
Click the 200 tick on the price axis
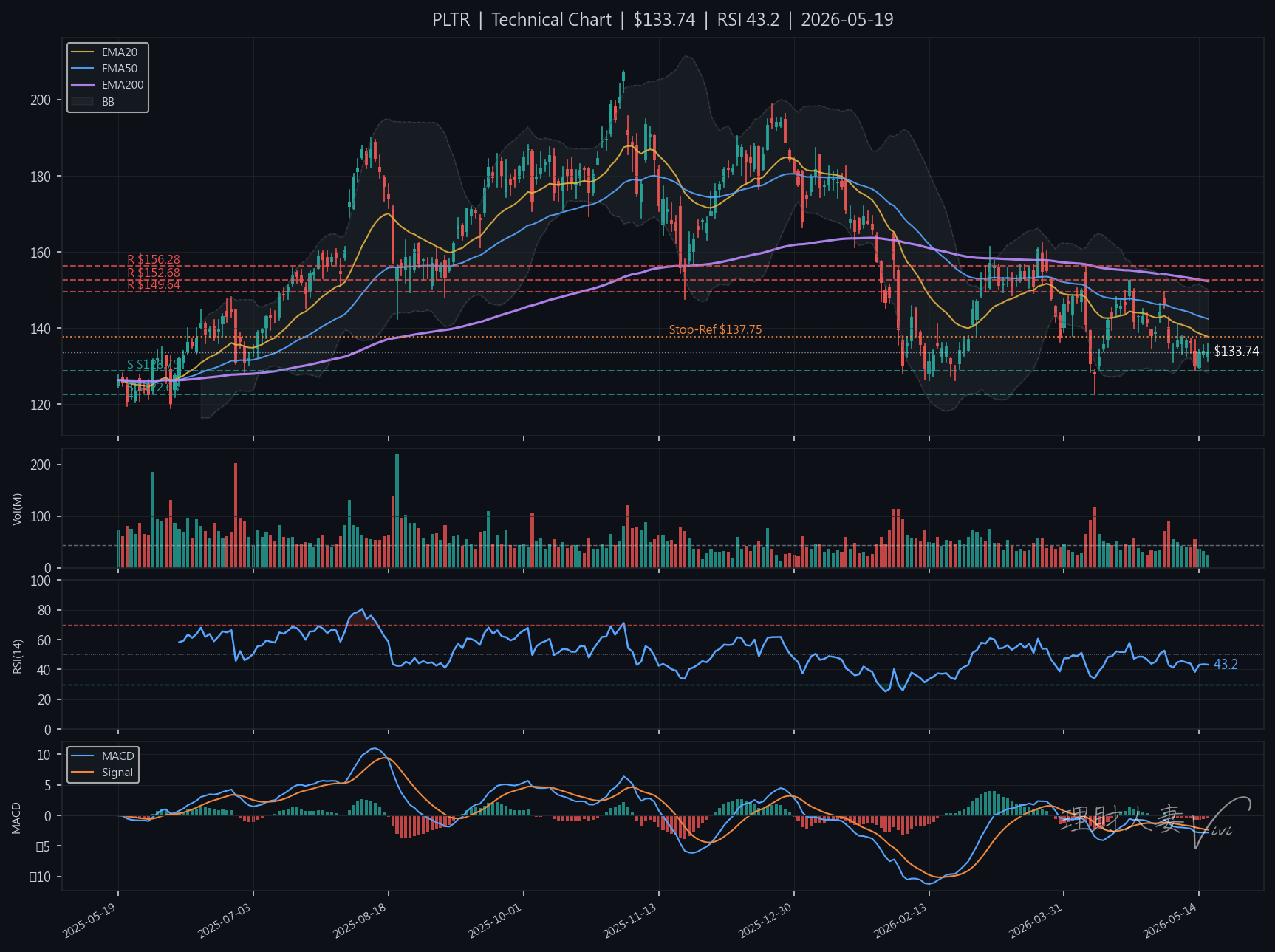click(x=41, y=100)
